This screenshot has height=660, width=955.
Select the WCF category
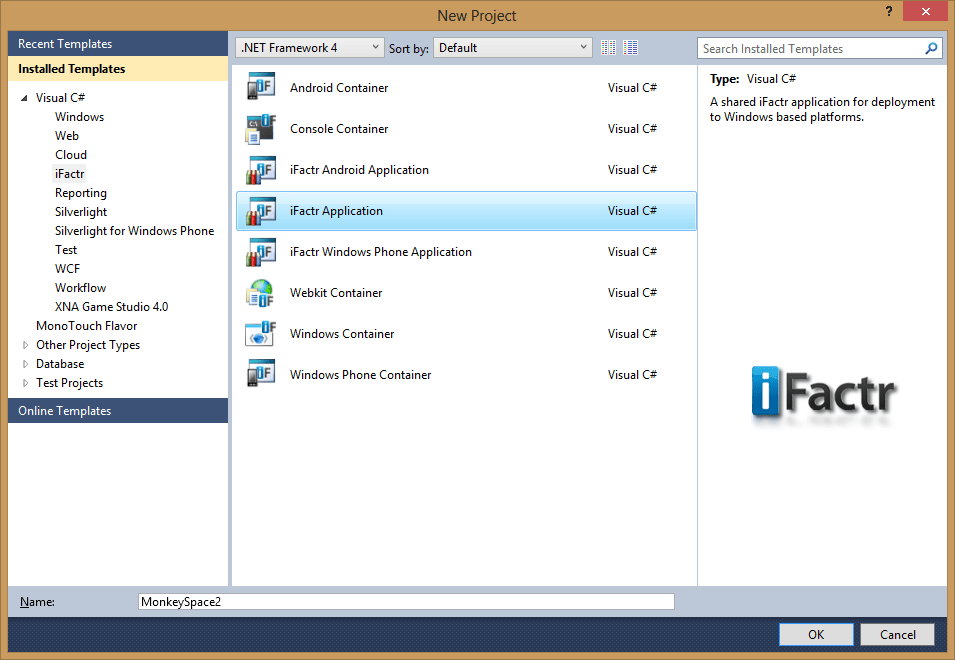pyautogui.click(x=67, y=269)
